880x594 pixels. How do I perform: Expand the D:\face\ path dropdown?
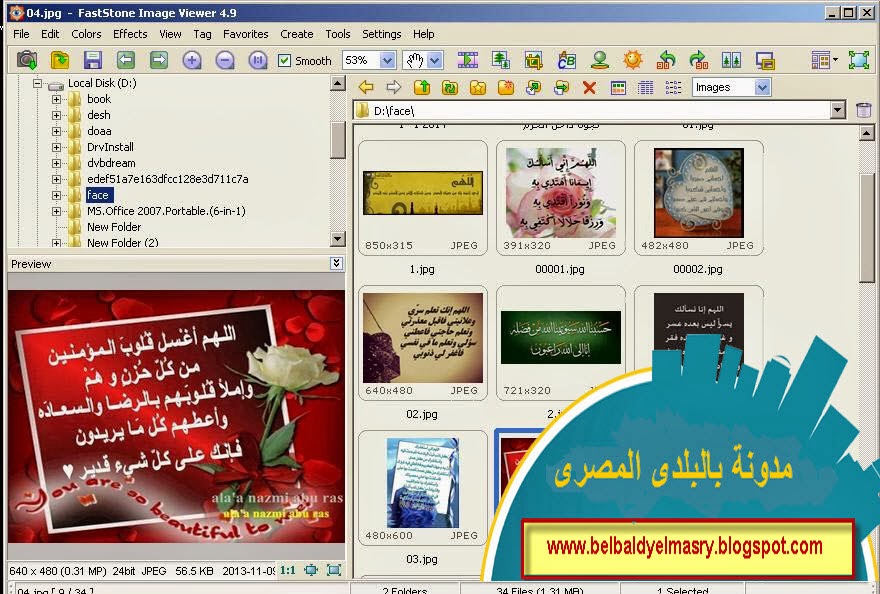(x=837, y=110)
